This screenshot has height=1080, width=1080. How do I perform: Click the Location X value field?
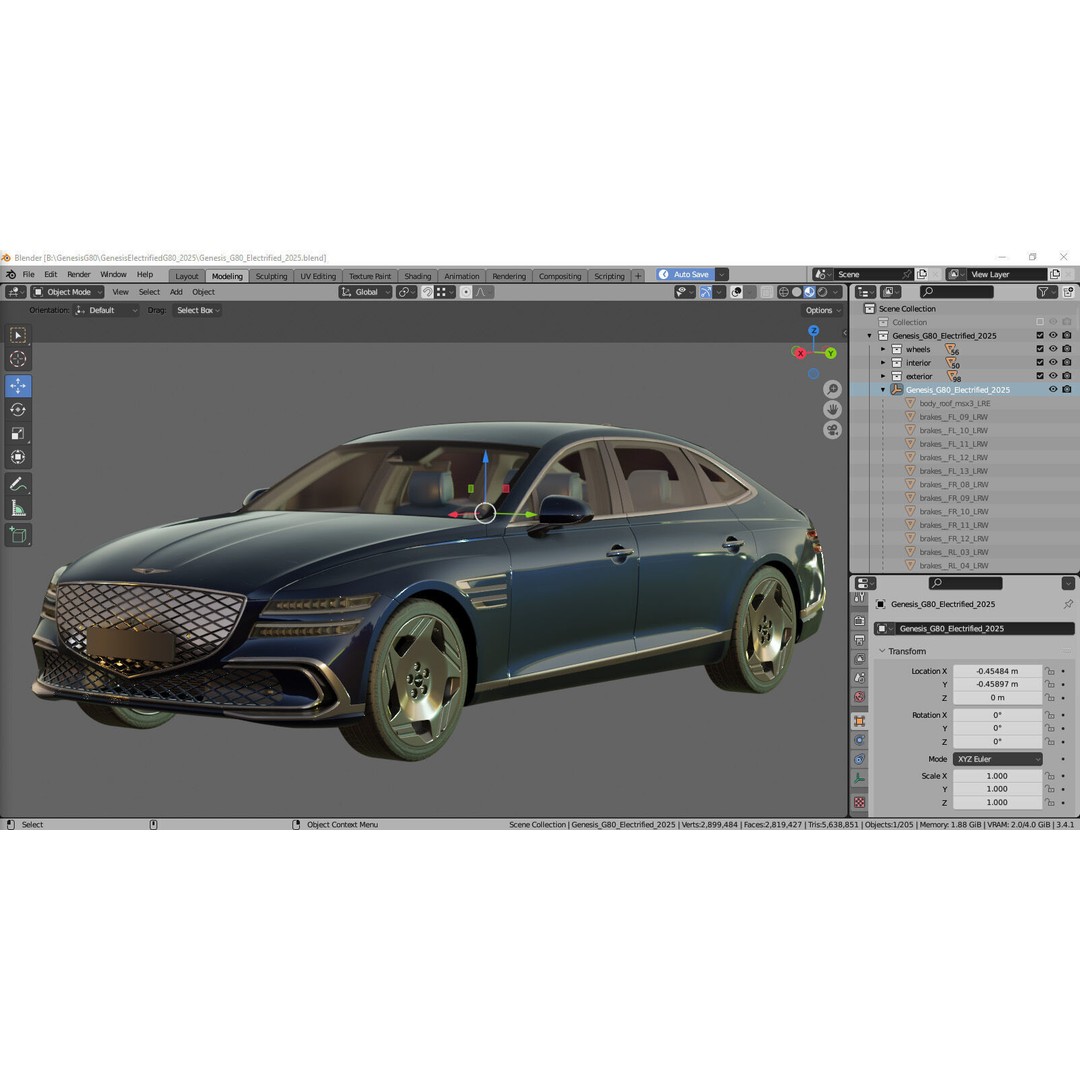click(997, 671)
